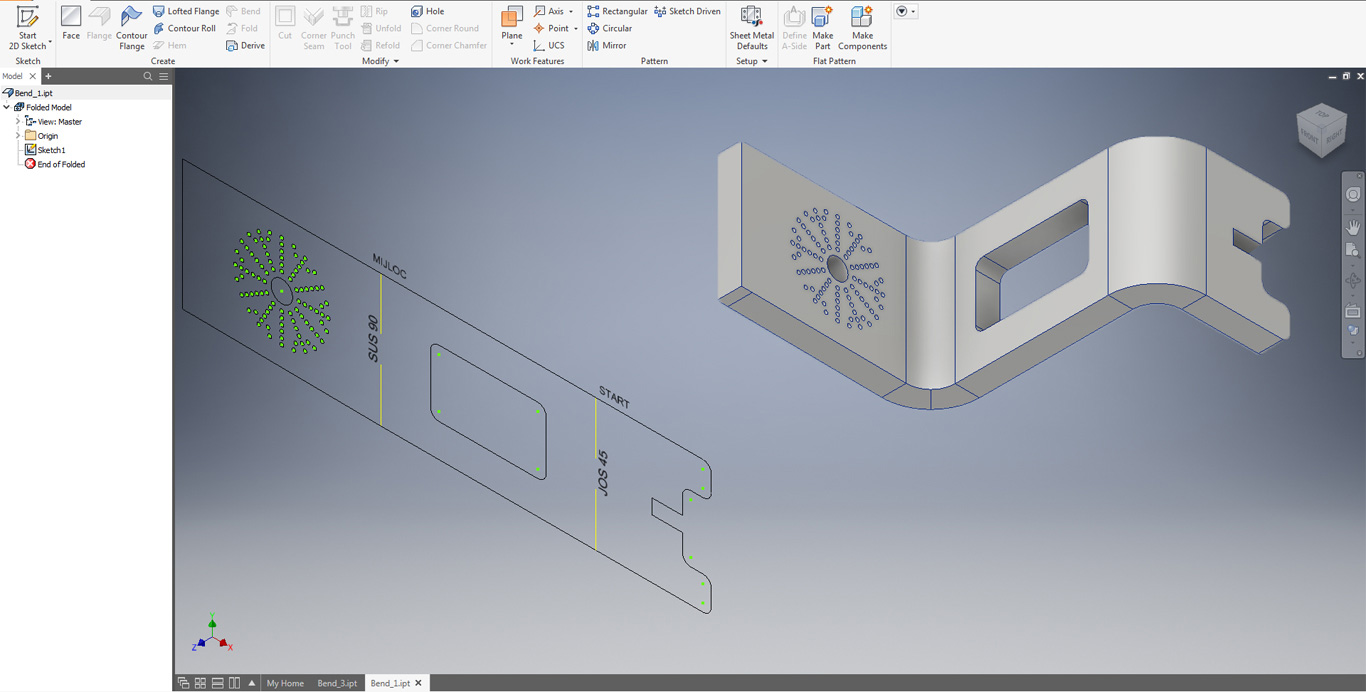Select the Orbit navigation tool
Screen dimensions: 1366x692
1353,281
